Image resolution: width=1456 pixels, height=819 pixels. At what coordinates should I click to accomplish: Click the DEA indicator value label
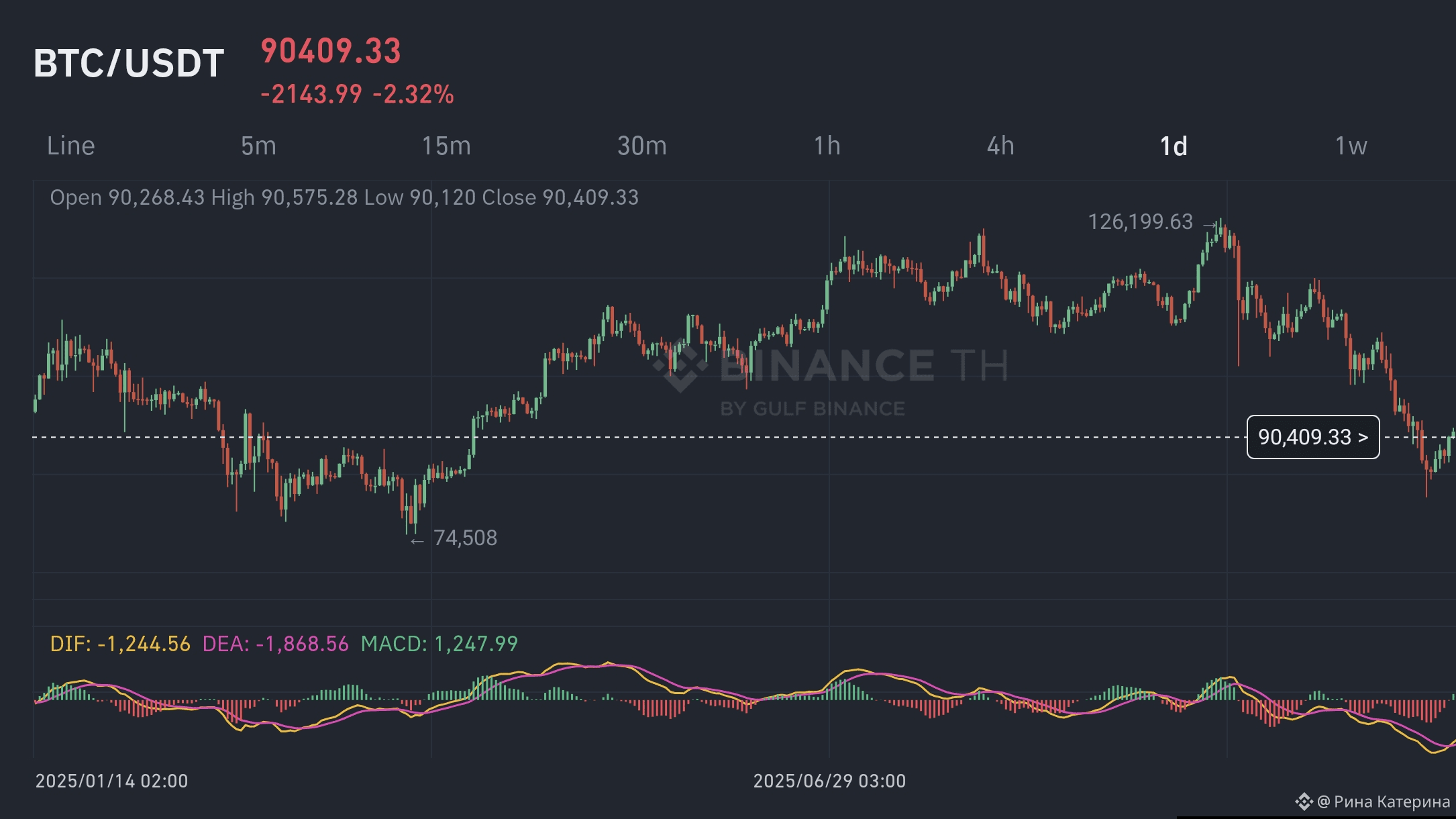pos(276,644)
